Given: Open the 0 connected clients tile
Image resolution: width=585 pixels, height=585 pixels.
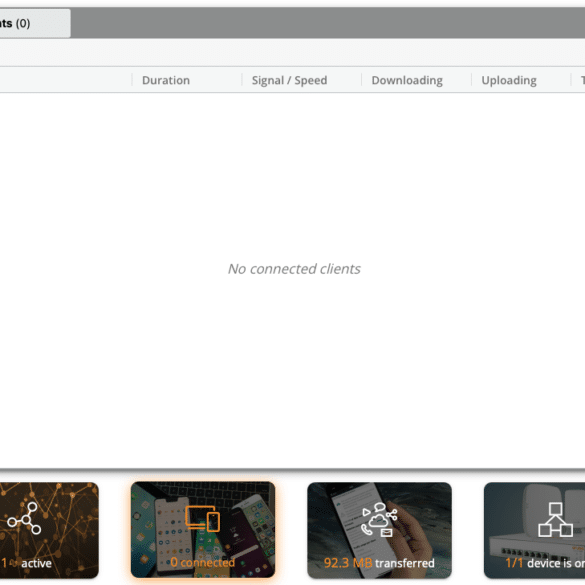Looking at the screenshot, I should coord(203,530).
